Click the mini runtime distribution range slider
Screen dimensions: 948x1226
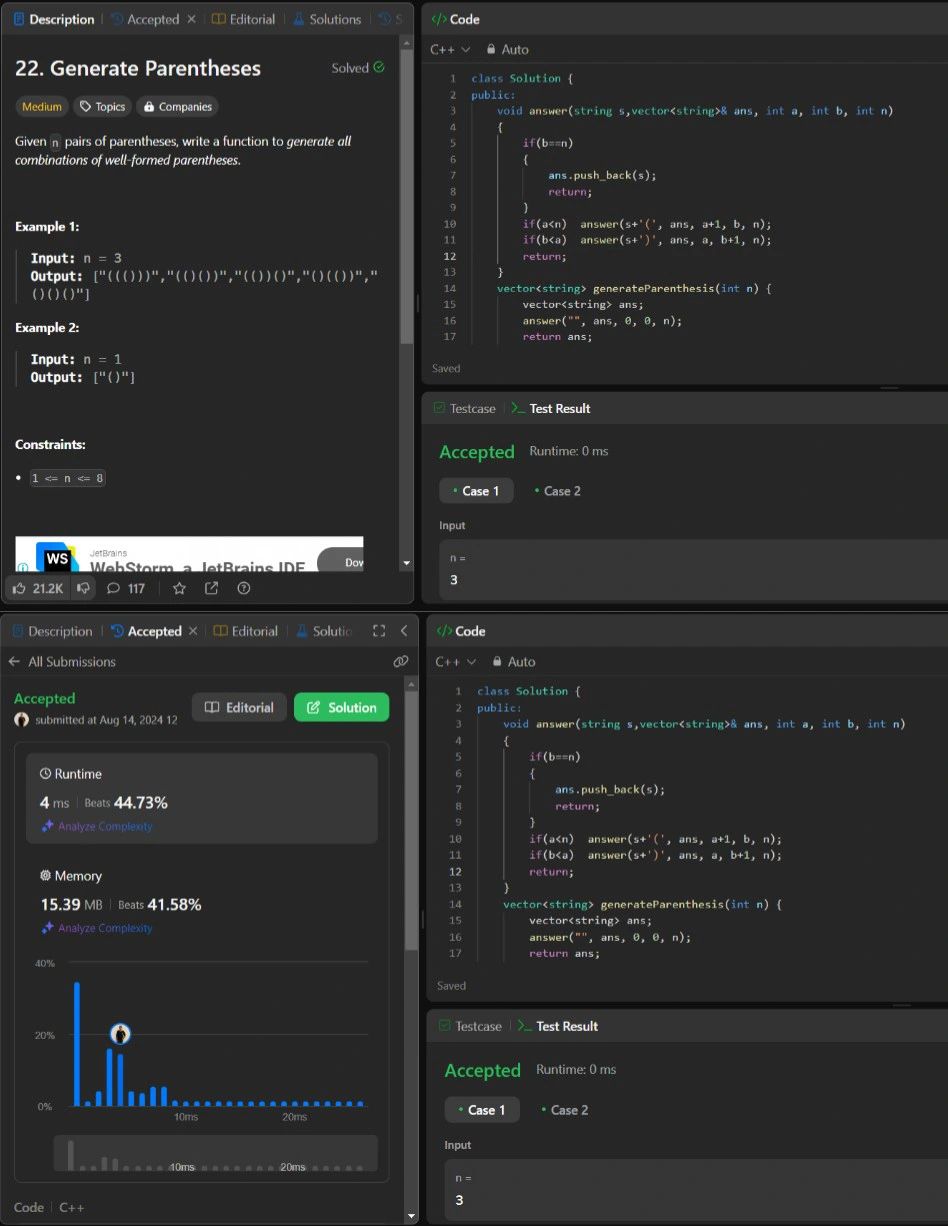coord(215,1153)
